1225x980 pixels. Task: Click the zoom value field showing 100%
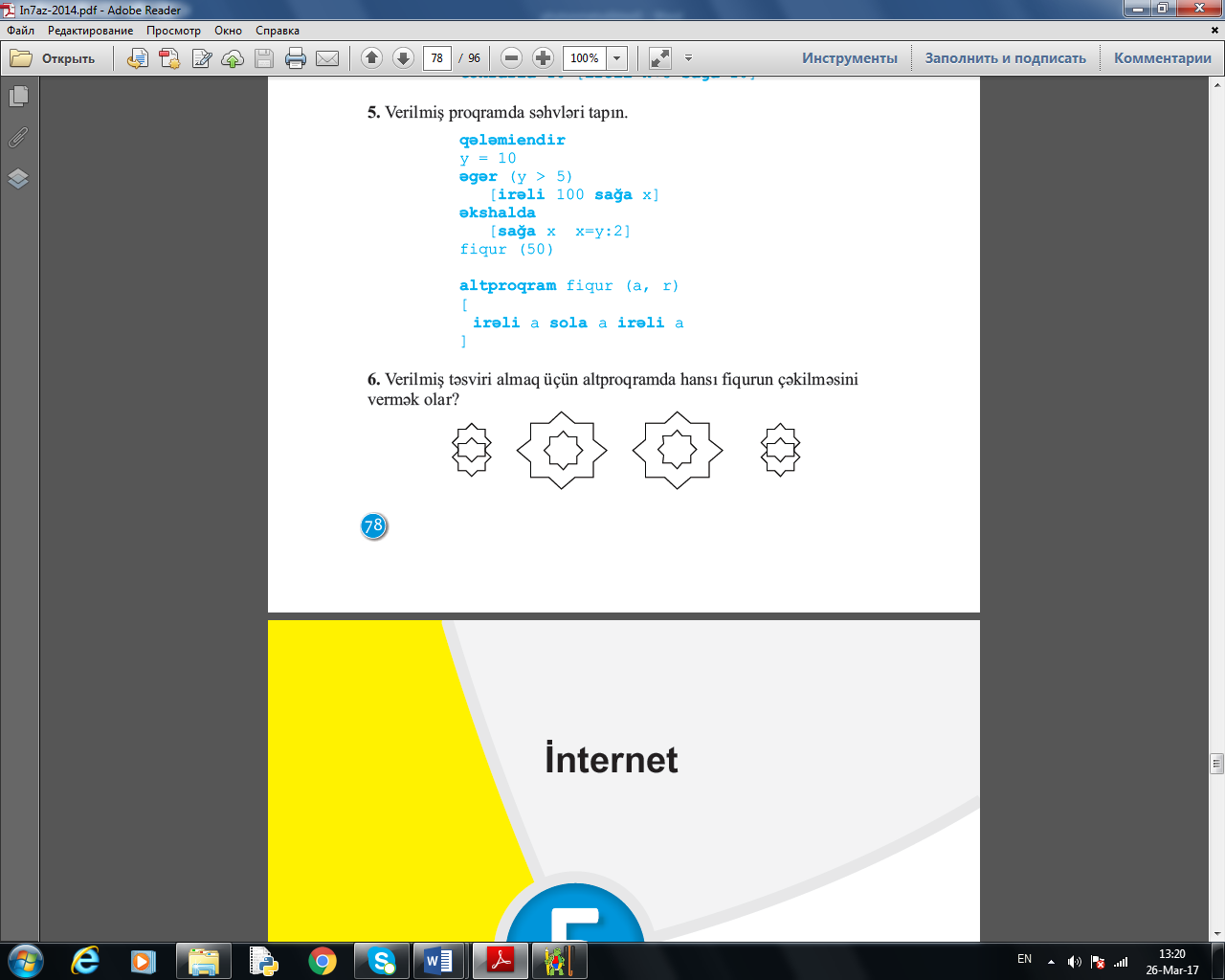coord(585,58)
